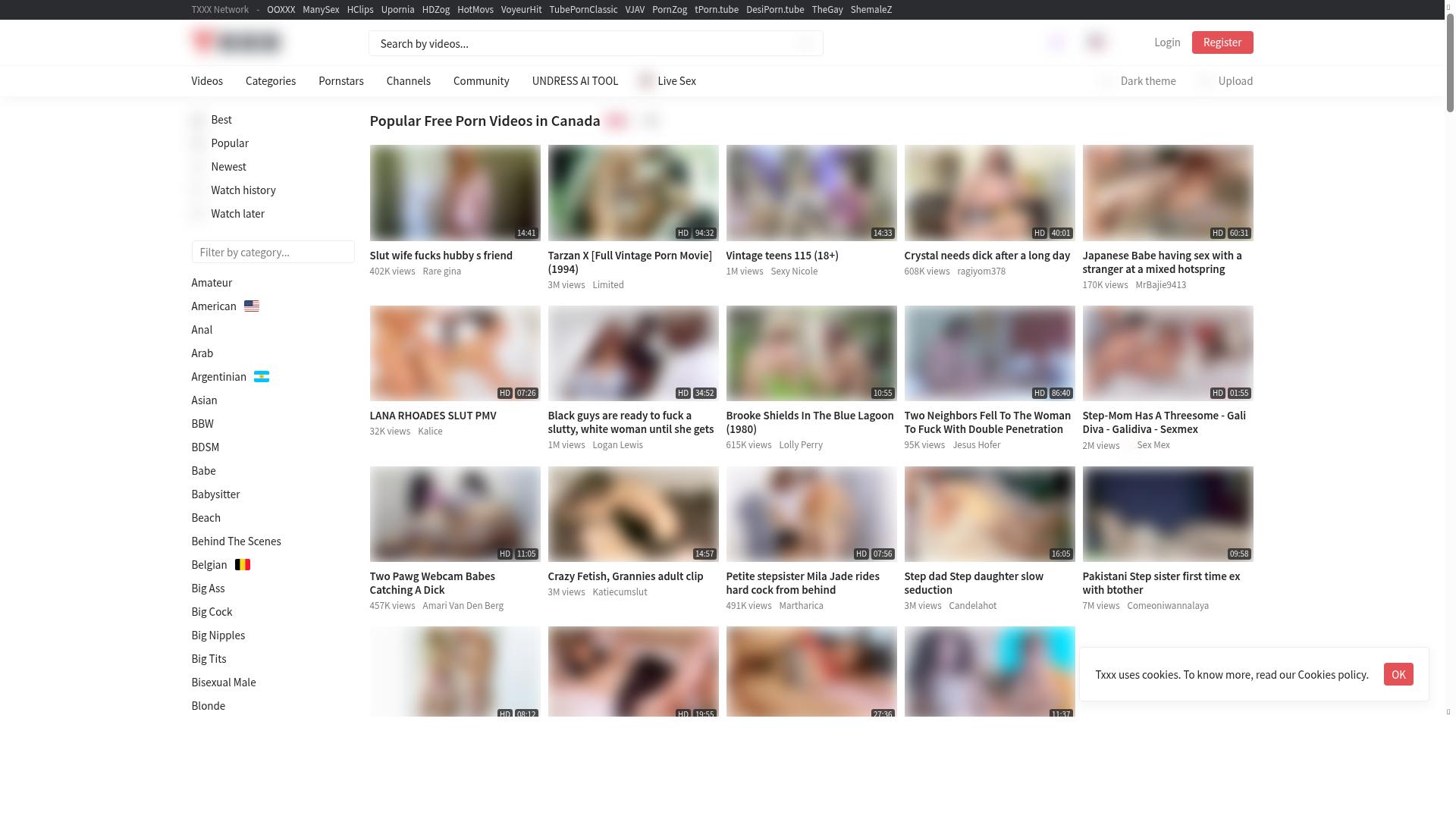The height and width of the screenshot is (819, 1456).
Task: Click the Belgian flag icon in the sidebar
Action: click(x=243, y=565)
